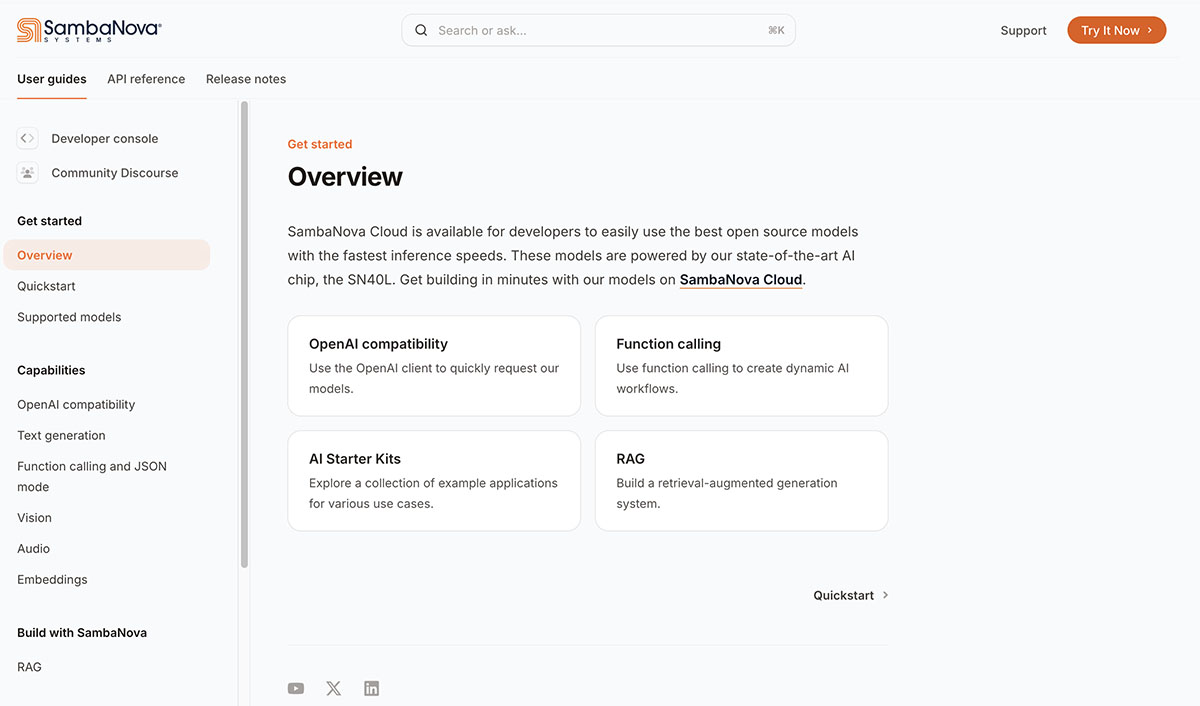Open the Release notes tab
The width and height of the screenshot is (1200, 706).
[246, 79]
